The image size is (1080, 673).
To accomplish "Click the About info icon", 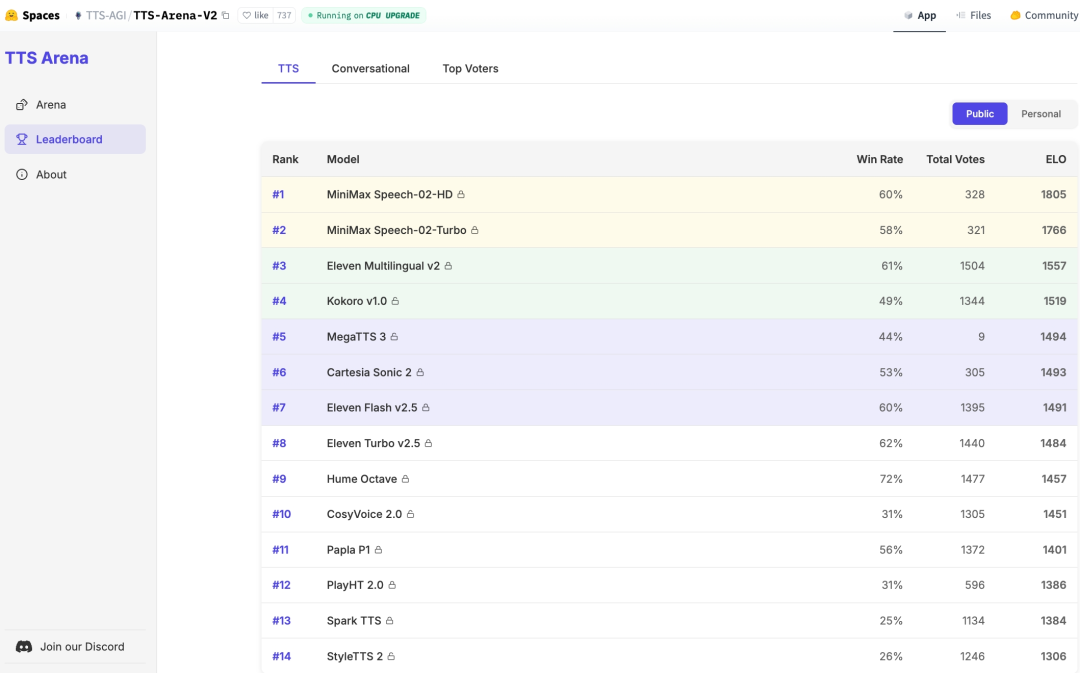I will click(x=22, y=174).
